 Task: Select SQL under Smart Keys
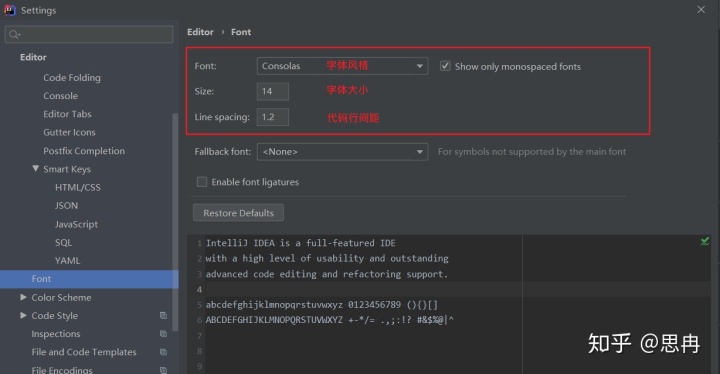coord(63,243)
